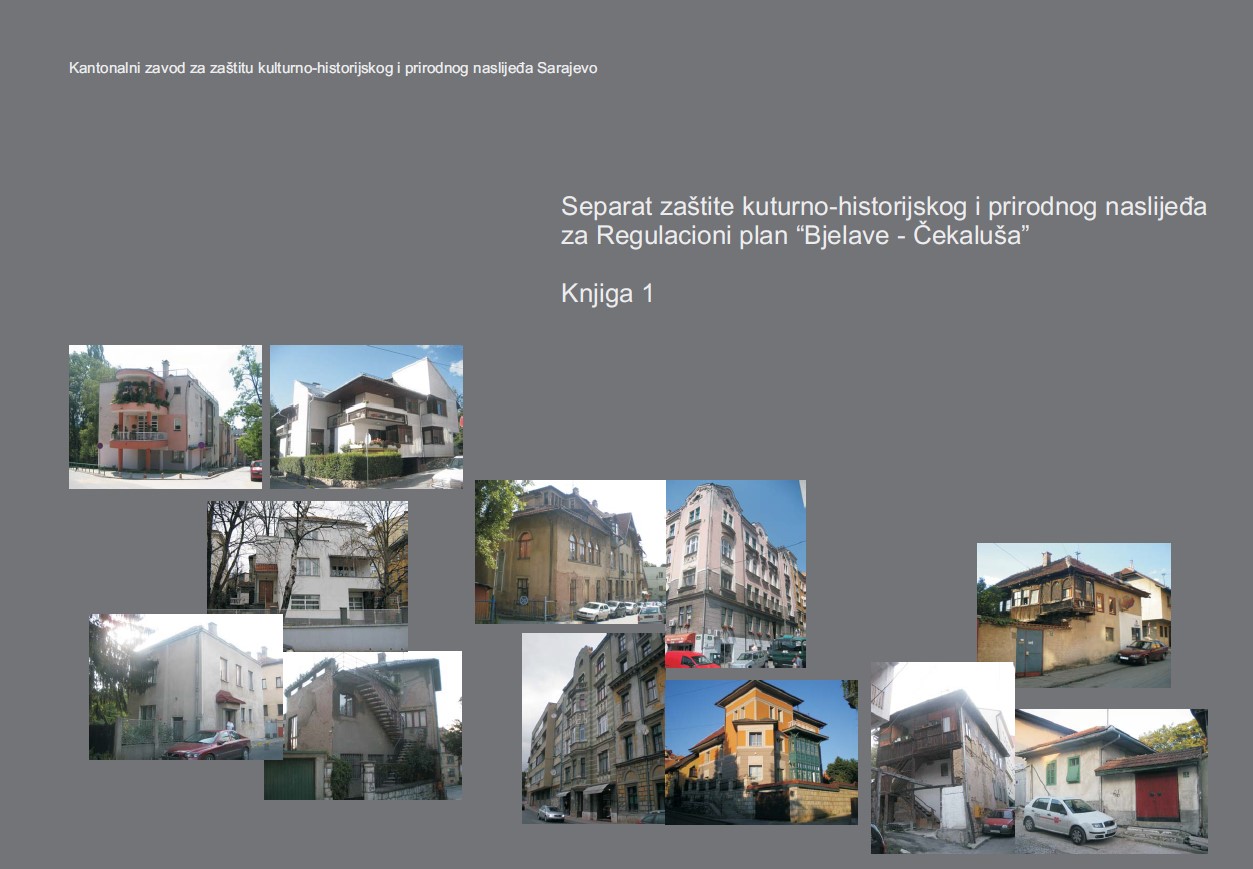
Task: Click the Kantonalni zavod header text
Action: 333,69
